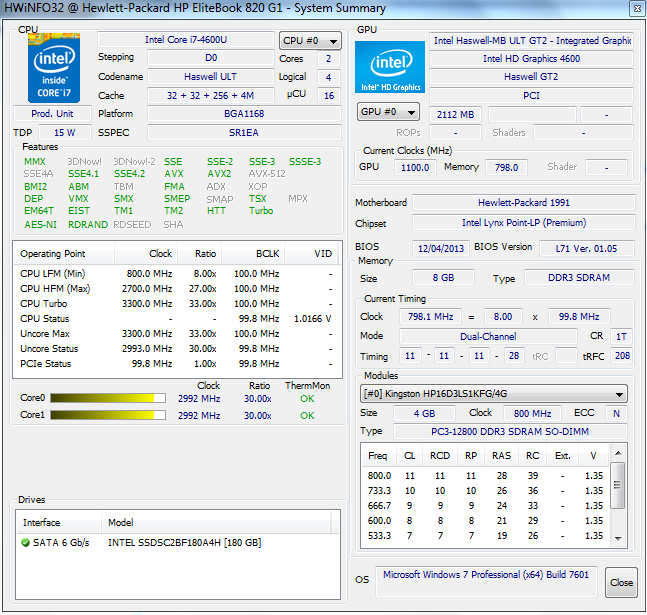Image resolution: width=647 pixels, height=615 pixels.
Task: Close the System Summary window
Action: click(x=637, y=9)
